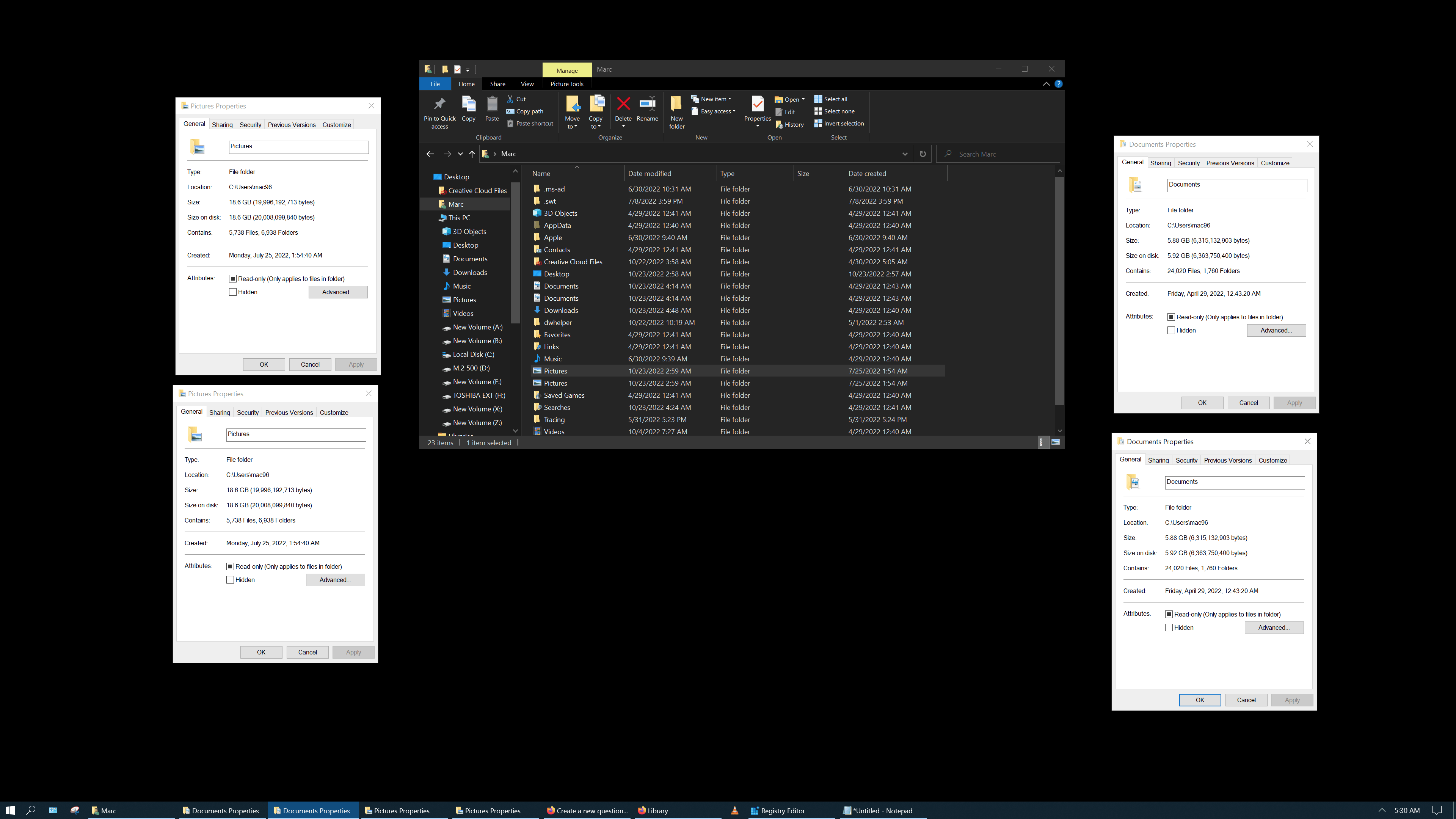Image resolution: width=1456 pixels, height=819 pixels.
Task: Switch to large thumbnails view in status bar
Action: pyautogui.click(x=1055, y=442)
